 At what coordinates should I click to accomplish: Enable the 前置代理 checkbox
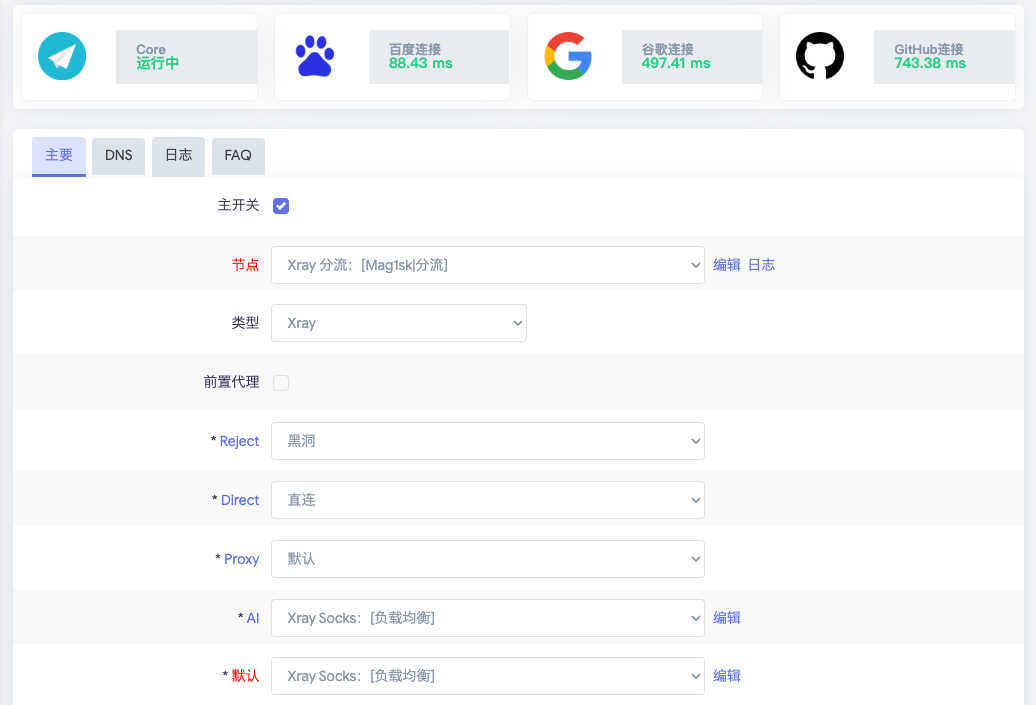(x=281, y=383)
